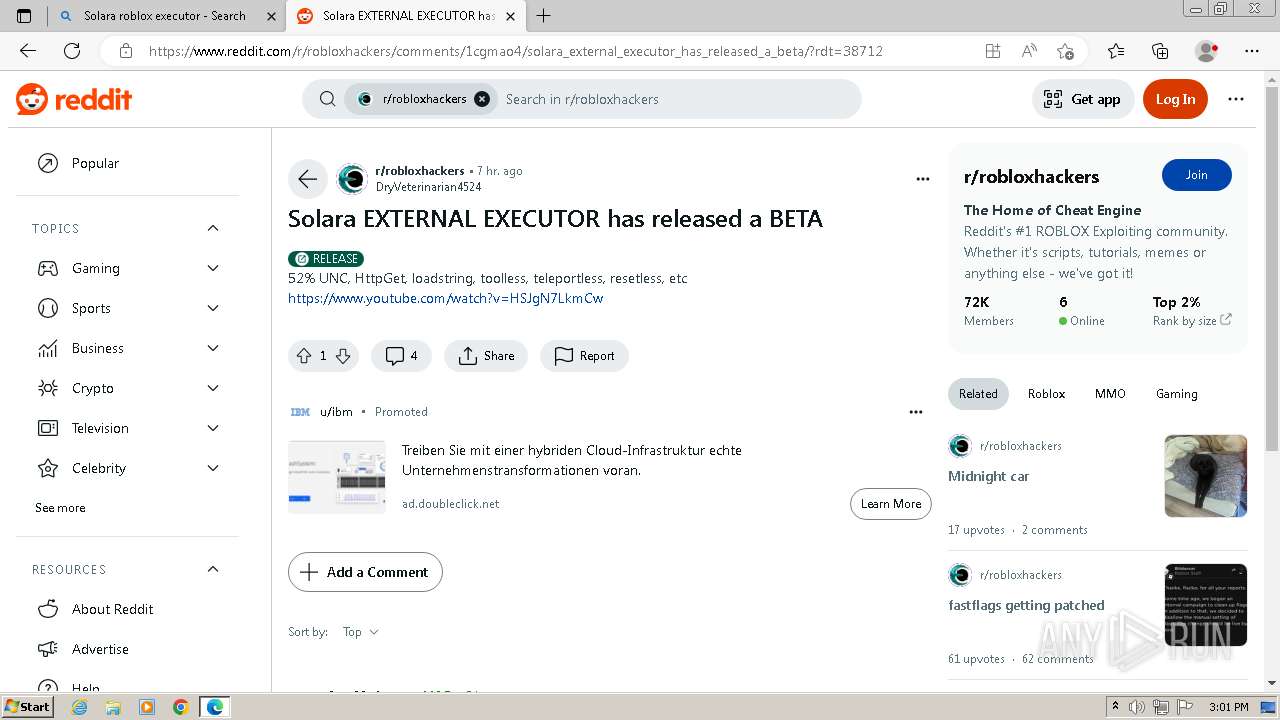Open the post overflow menu dots
The width and height of the screenshot is (1280, 720).
tap(923, 179)
